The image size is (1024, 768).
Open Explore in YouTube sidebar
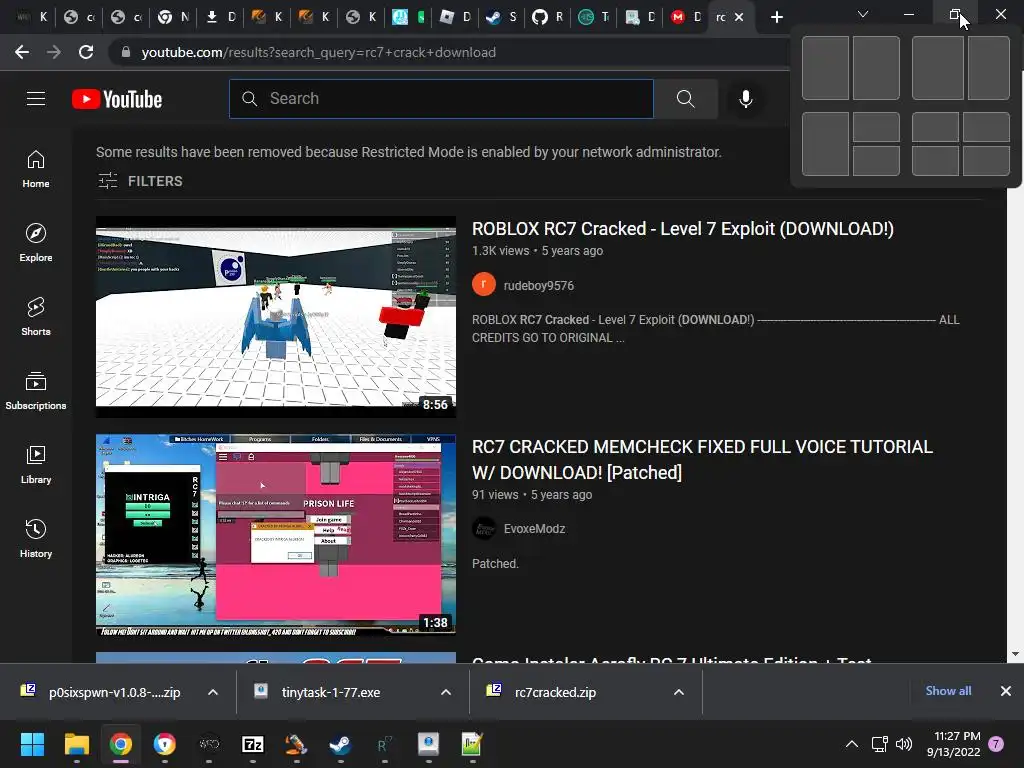coord(36,243)
